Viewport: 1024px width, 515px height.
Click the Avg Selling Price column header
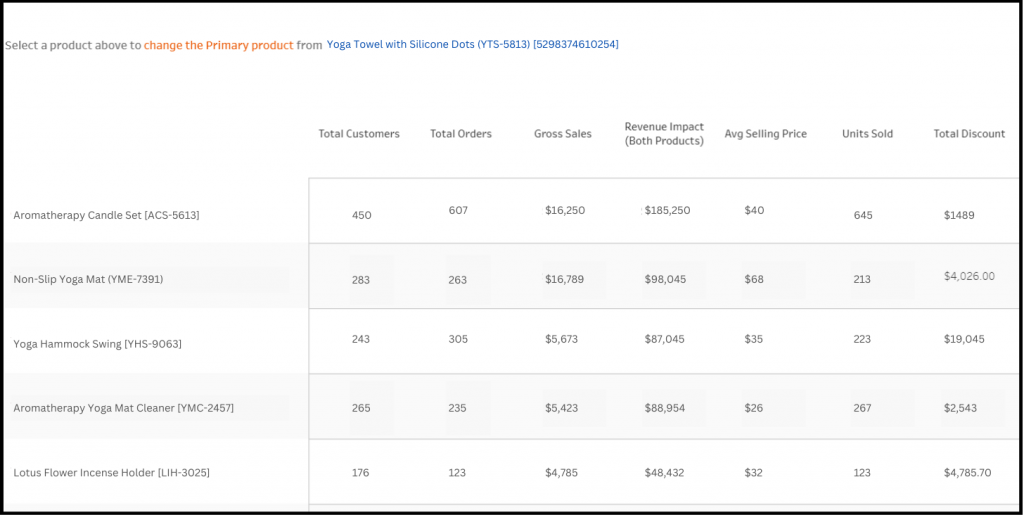765,134
